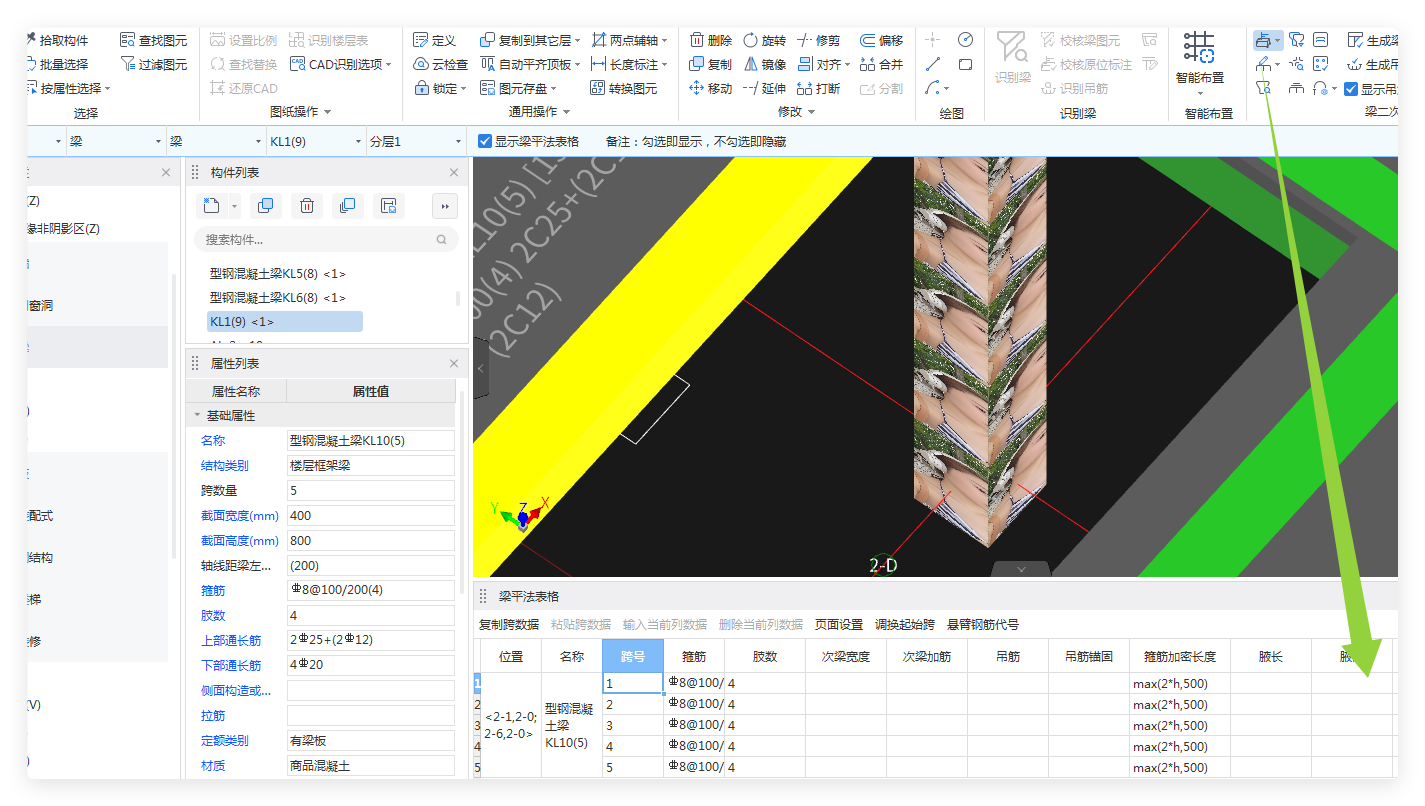Close the 属性列表 panel
Viewport: 1425px width, 806px height.
[x=454, y=363]
